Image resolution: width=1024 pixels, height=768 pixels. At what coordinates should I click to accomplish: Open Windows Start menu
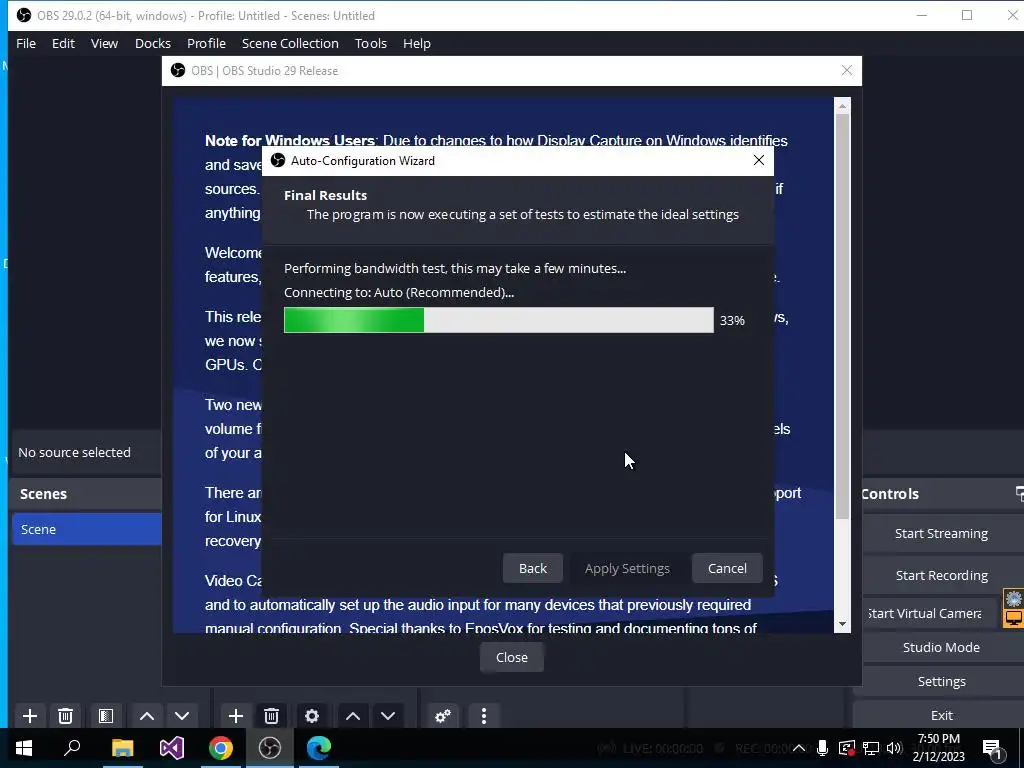tap(24, 748)
